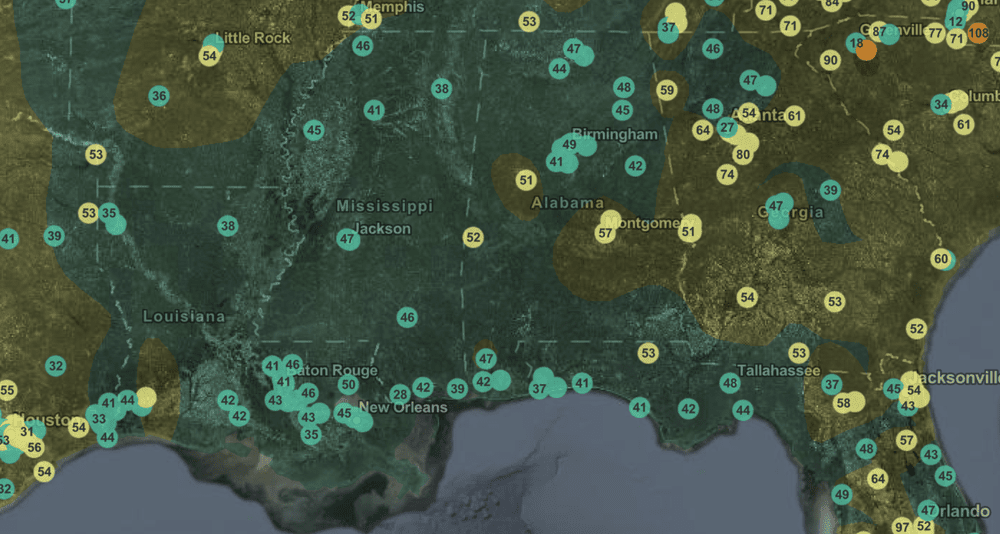
Task: Select the 49 marker at Birmingham
Action: (x=570, y=145)
